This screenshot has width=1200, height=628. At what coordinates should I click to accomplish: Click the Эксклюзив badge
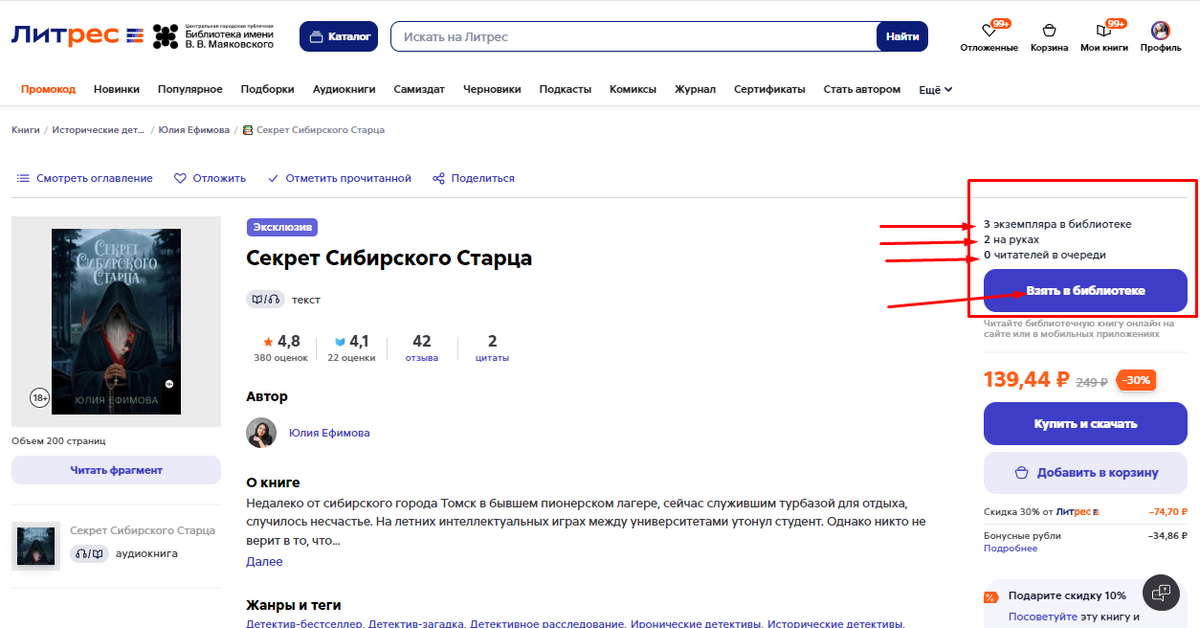click(282, 227)
